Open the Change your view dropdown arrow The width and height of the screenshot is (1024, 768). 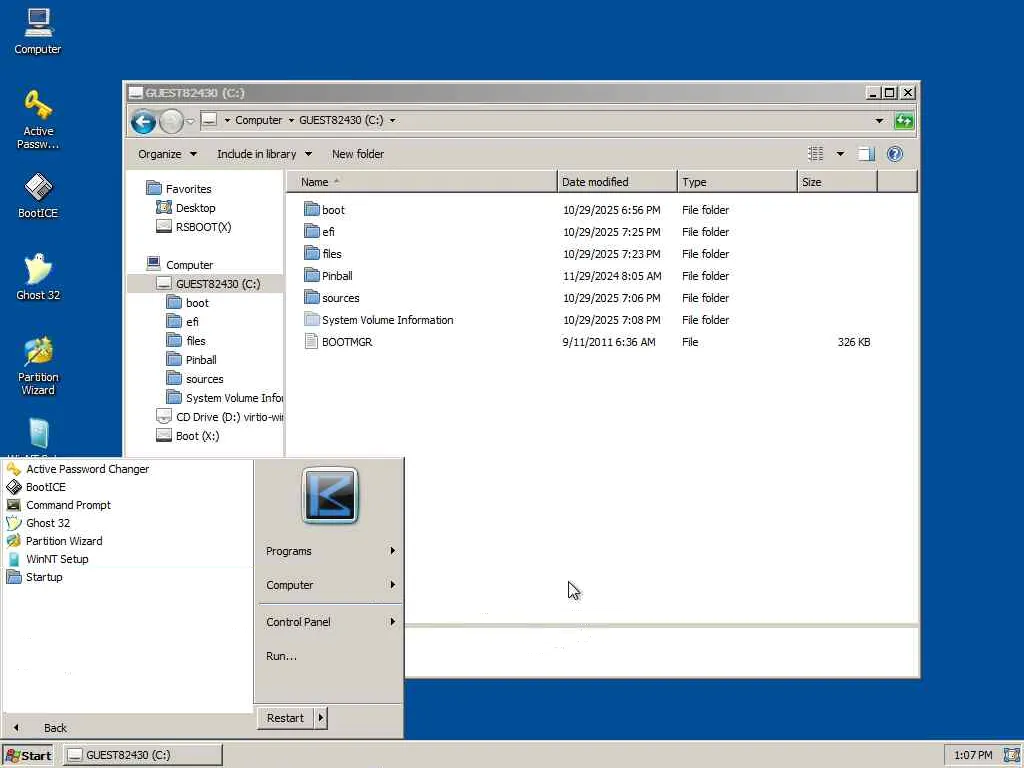coord(840,154)
